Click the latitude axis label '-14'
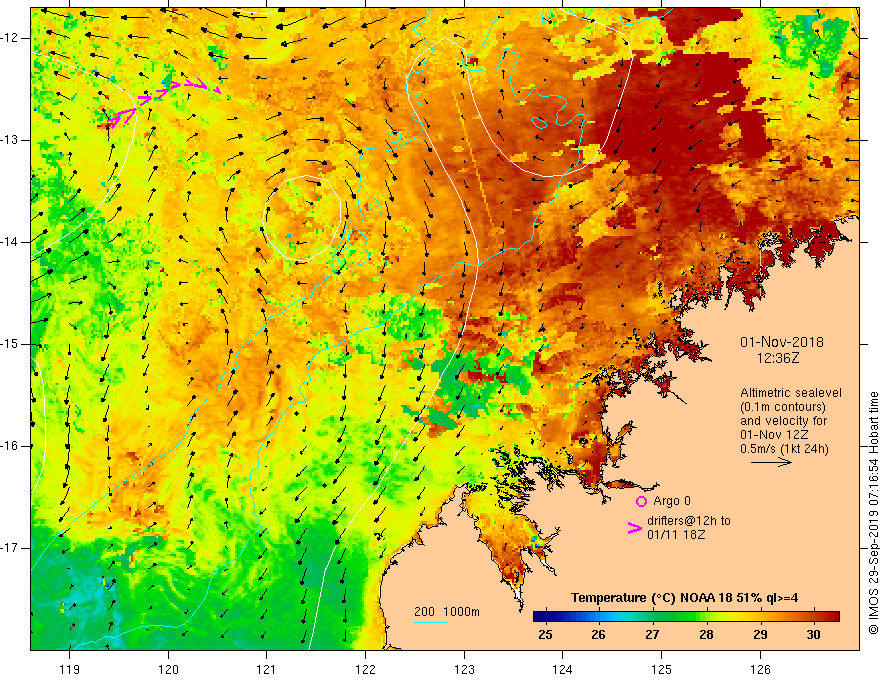The height and width of the screenshot is (680, 880). click(x=11, y=242)
